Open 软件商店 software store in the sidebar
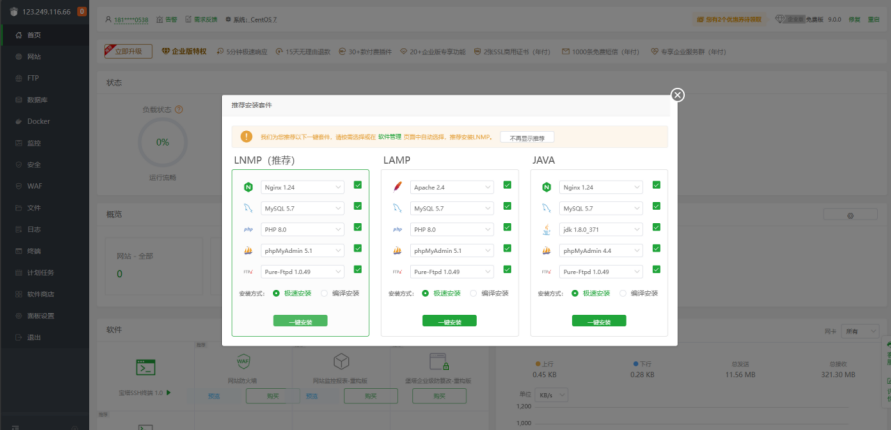Screen dimensions: 891x430 (44, 294)
